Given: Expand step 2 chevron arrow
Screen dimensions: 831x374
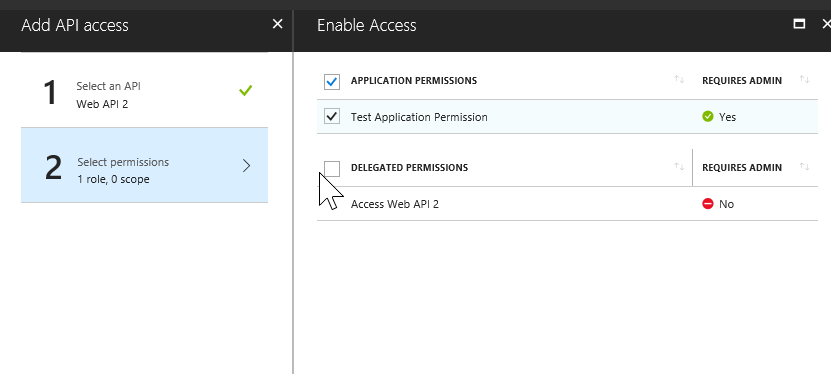Looking at the screenshot, I should 246,166.
